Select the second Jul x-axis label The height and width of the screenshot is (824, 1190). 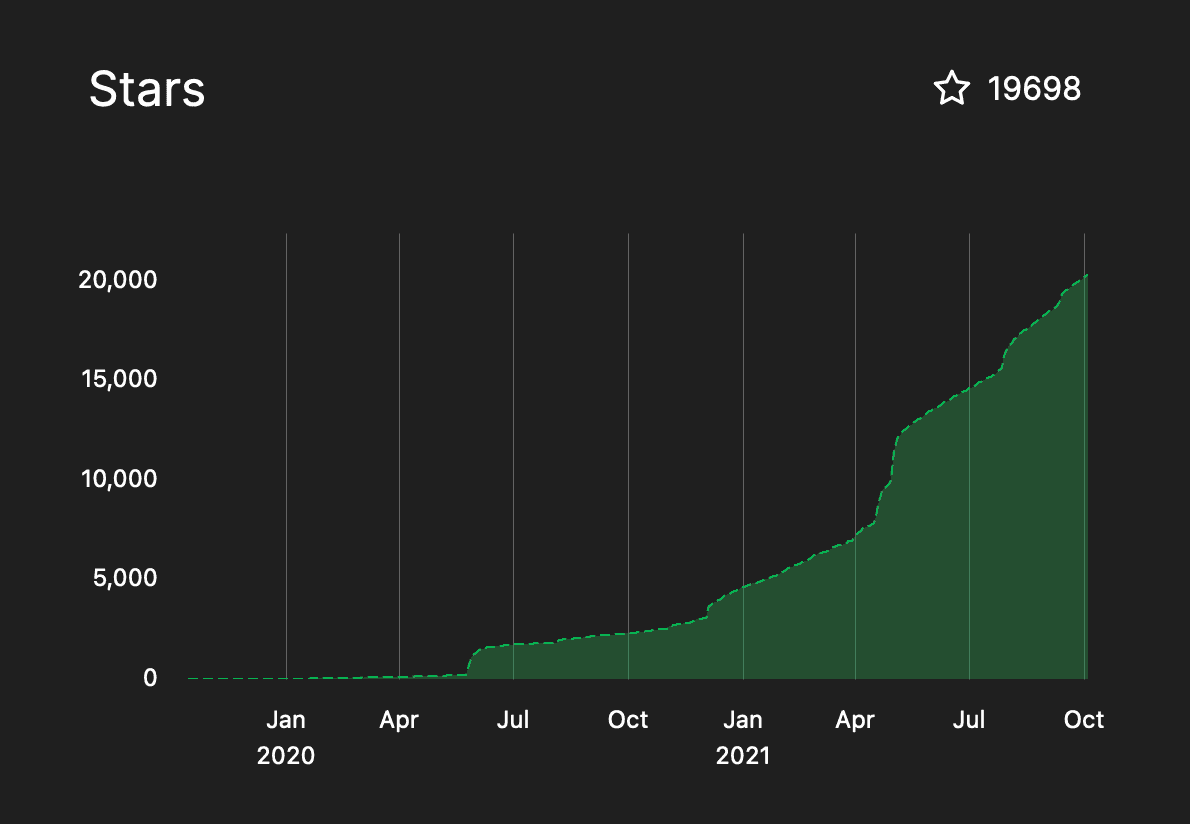[x=969, y=720]
